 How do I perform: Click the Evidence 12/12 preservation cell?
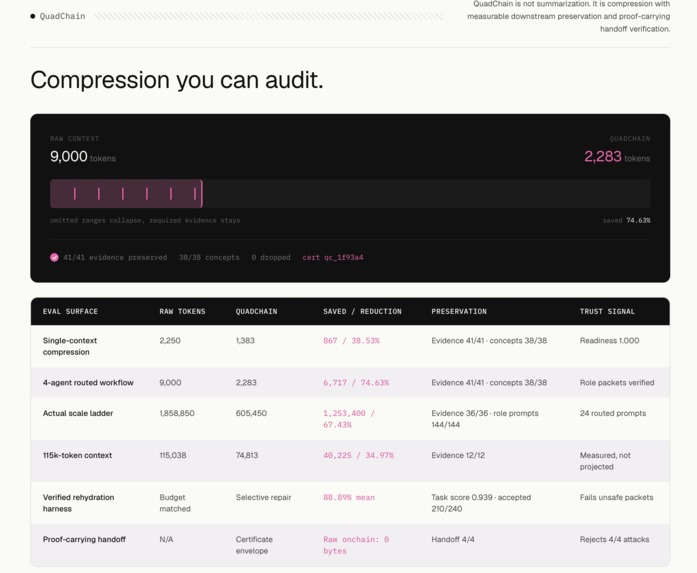[x=458, y=456]
